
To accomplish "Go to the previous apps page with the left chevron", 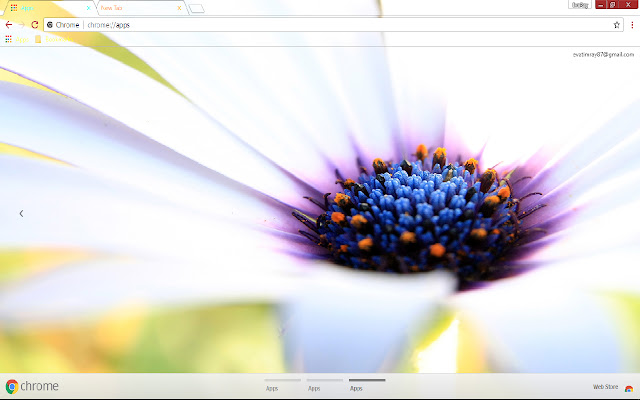I will (21, 213).
